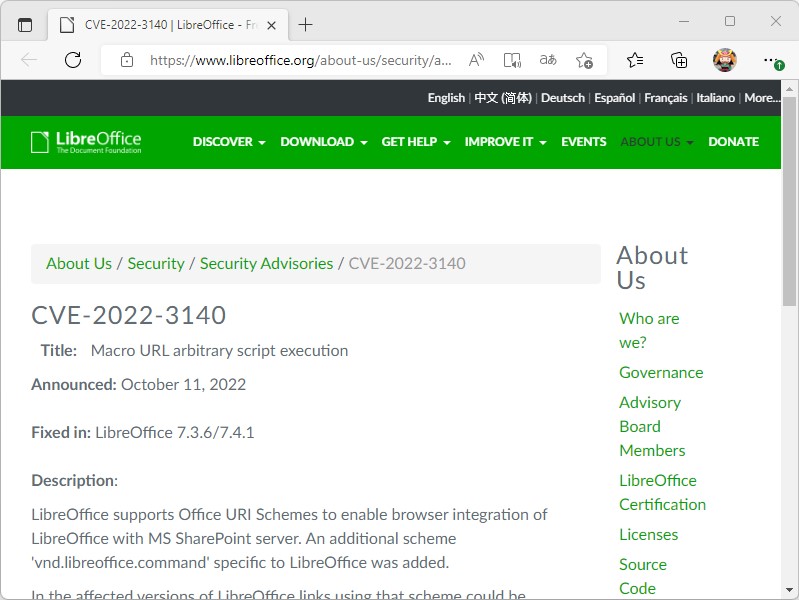This screenshot has height=600, width=799.
Task: Switch site language to English
Action: coord(446,98)
